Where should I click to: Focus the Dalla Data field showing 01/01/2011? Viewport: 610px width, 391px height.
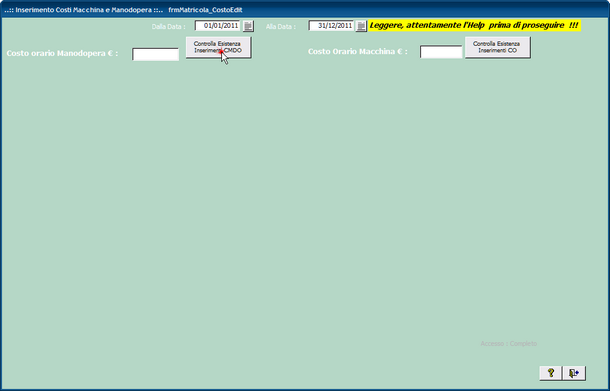(218, 26)
